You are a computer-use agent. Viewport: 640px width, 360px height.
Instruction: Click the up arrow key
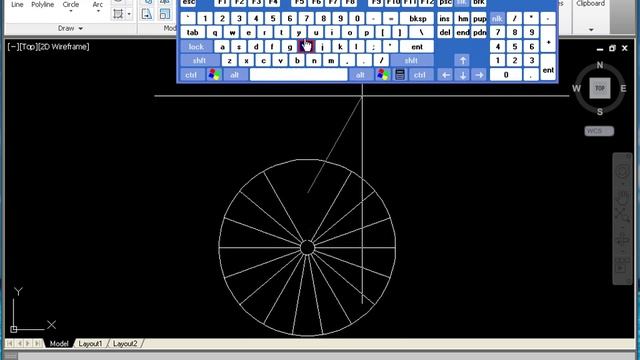(462, 60)
